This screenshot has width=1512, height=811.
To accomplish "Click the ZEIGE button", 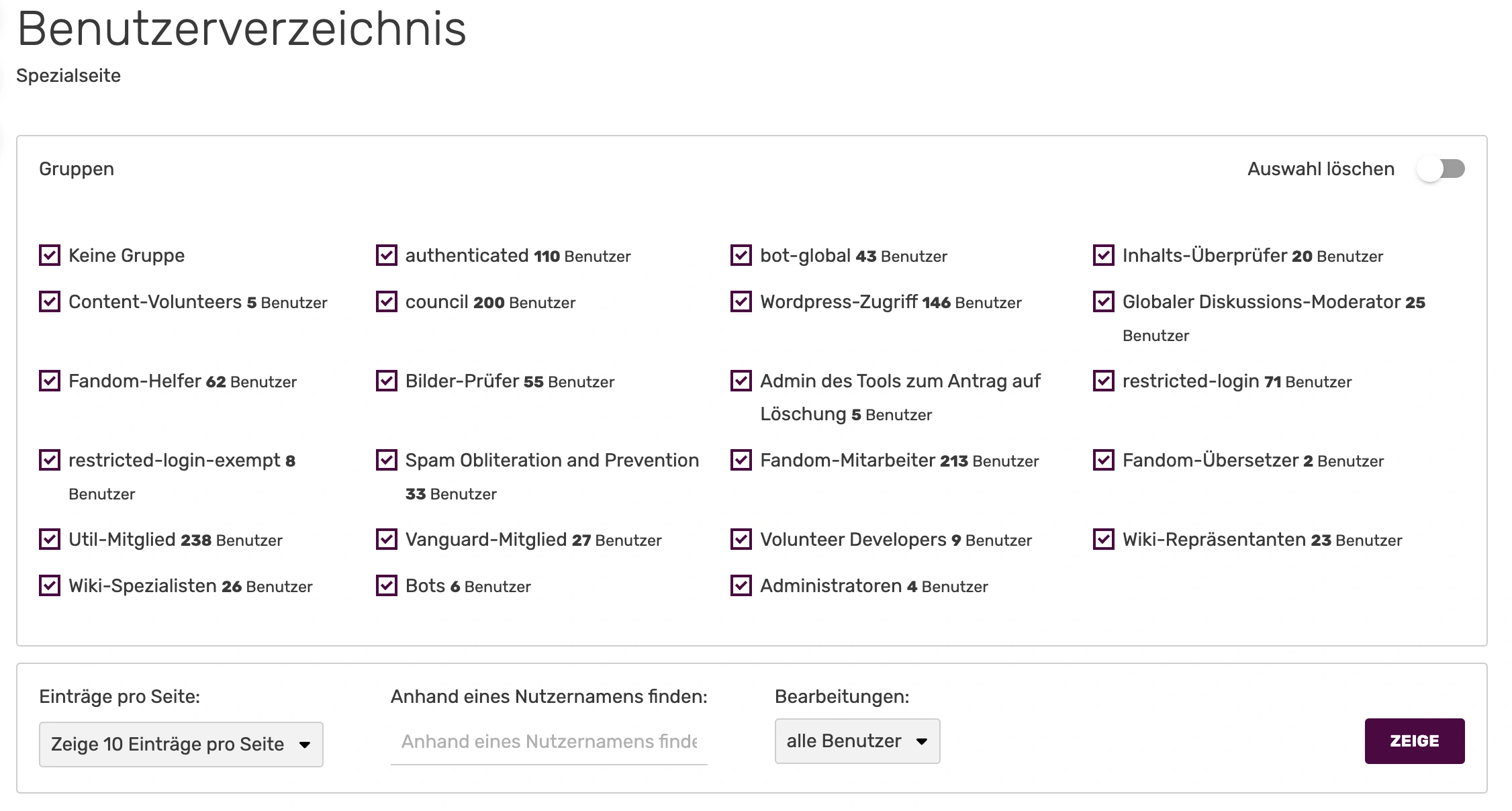I will 1414,741.
